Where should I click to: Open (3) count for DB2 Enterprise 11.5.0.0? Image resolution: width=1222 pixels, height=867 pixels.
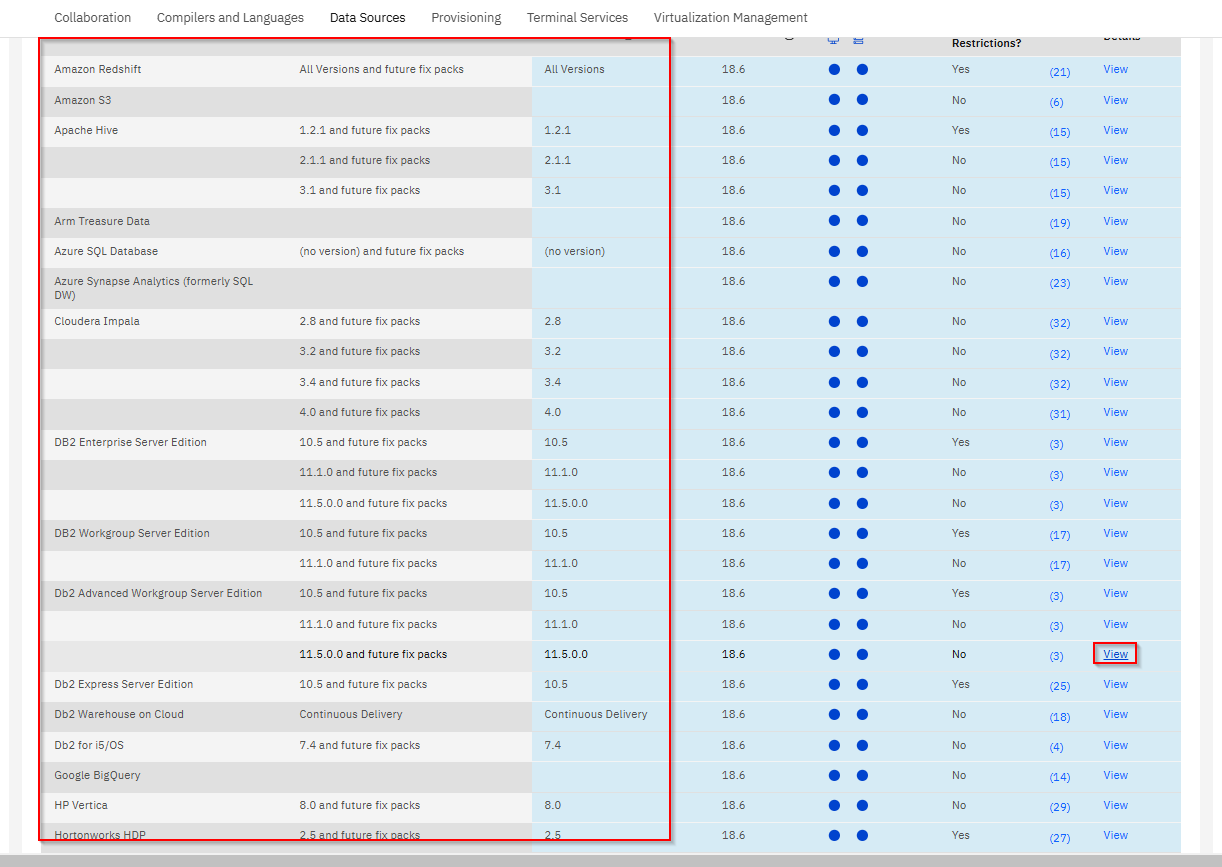tap(1057, 505)
